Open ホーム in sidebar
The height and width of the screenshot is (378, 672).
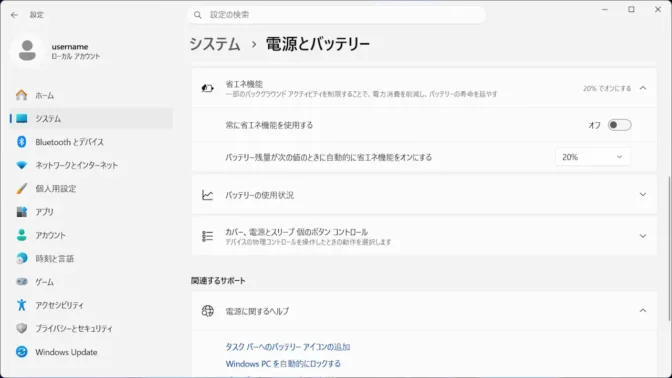click(91, 95)
